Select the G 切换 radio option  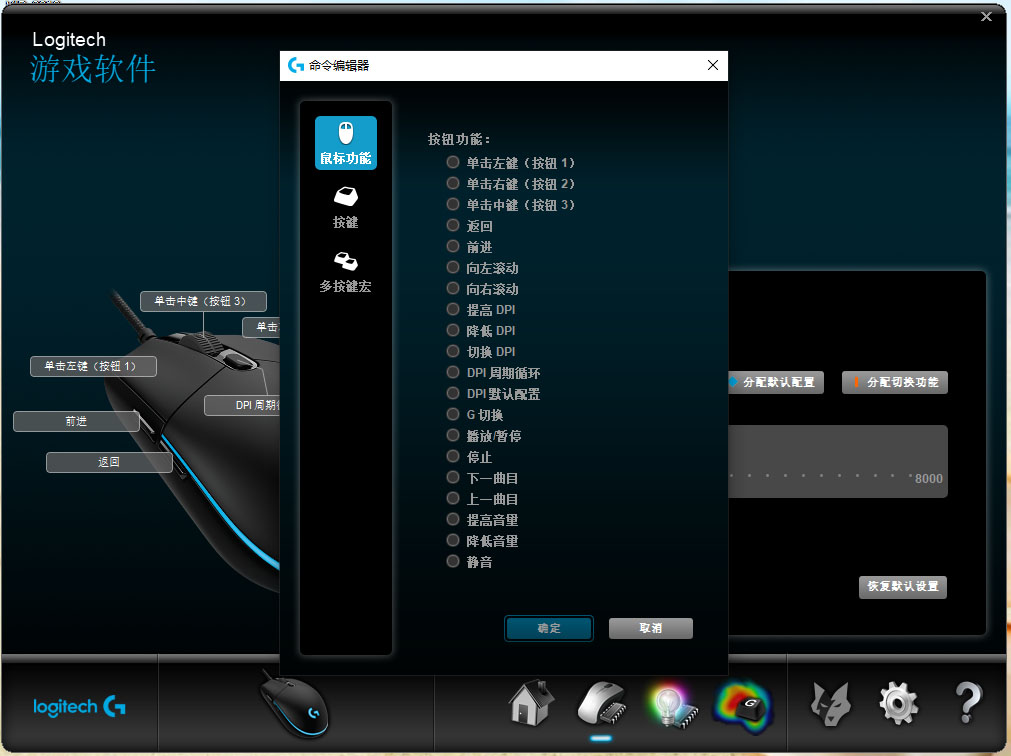click(x=453, y=414)
